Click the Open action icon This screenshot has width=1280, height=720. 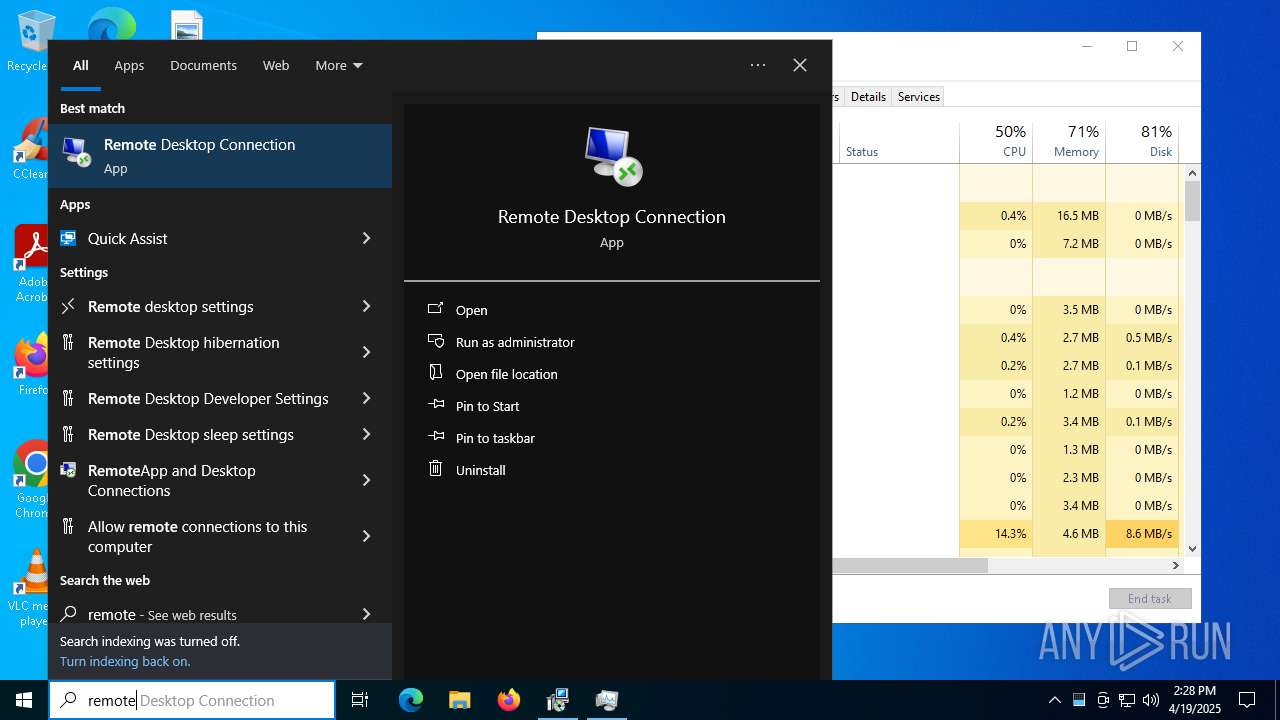pos(435,309)
